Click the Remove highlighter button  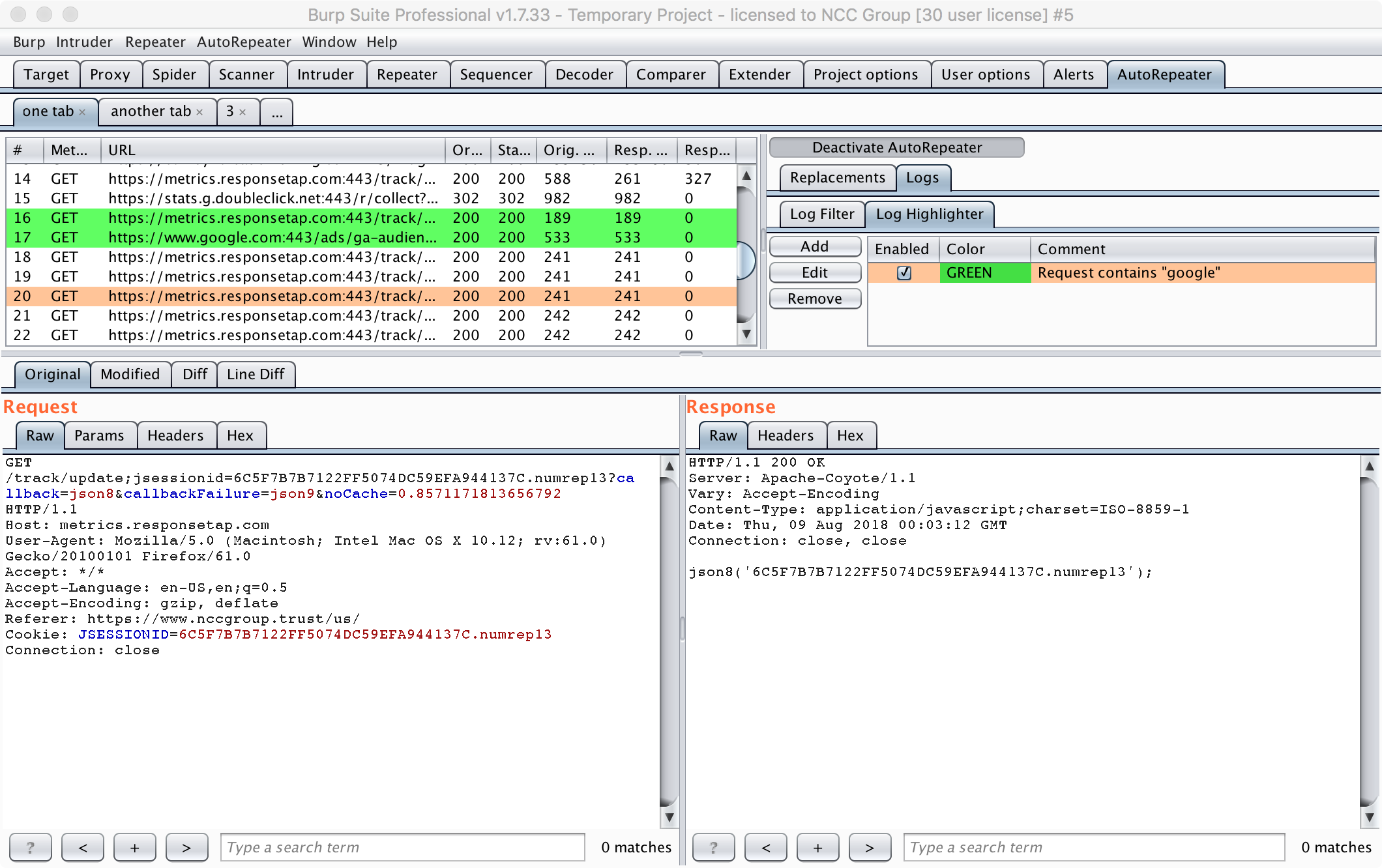[x=815, y=298]
